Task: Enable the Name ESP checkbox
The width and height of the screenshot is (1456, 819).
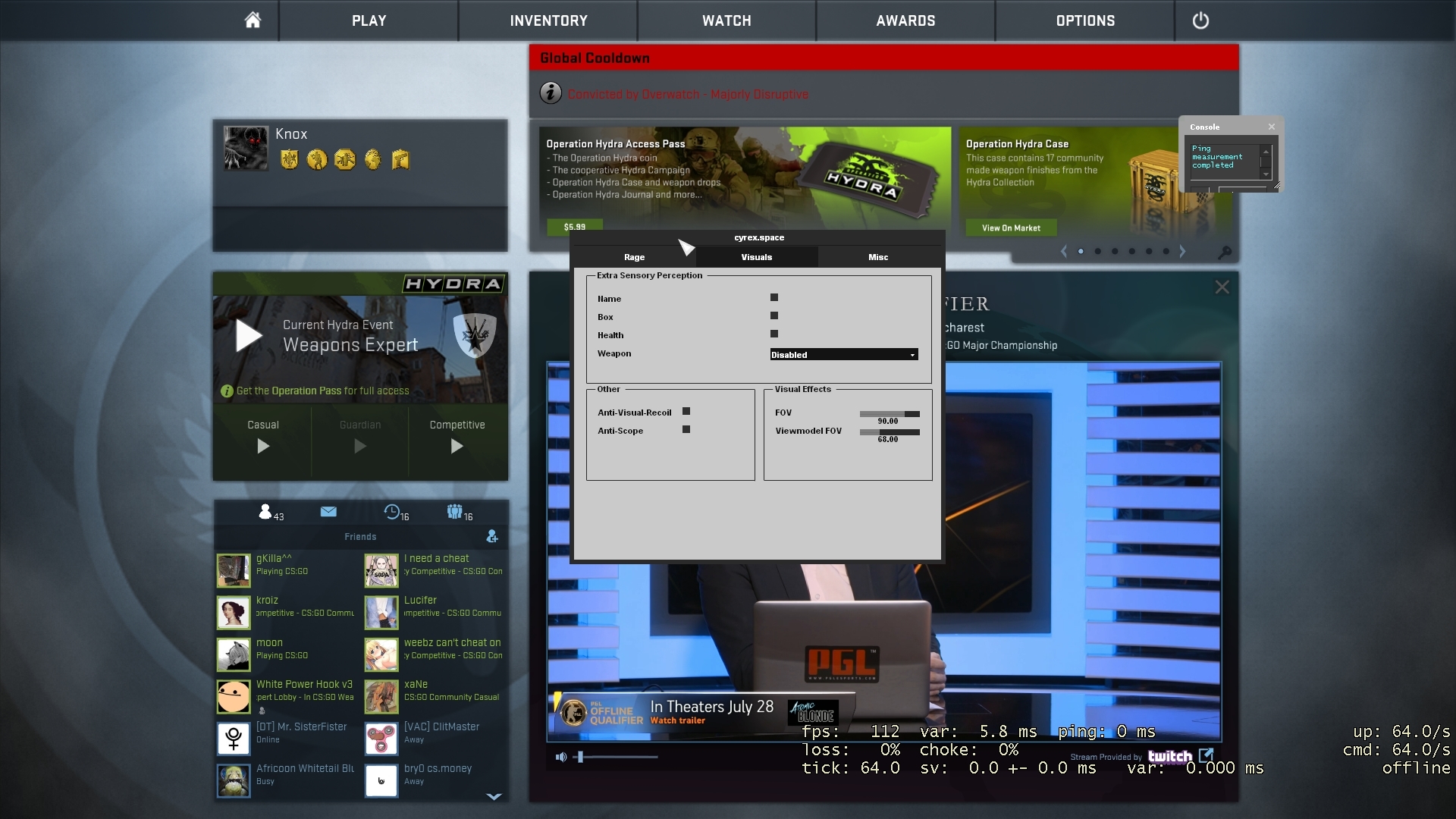Action: (x=774, y=298)
